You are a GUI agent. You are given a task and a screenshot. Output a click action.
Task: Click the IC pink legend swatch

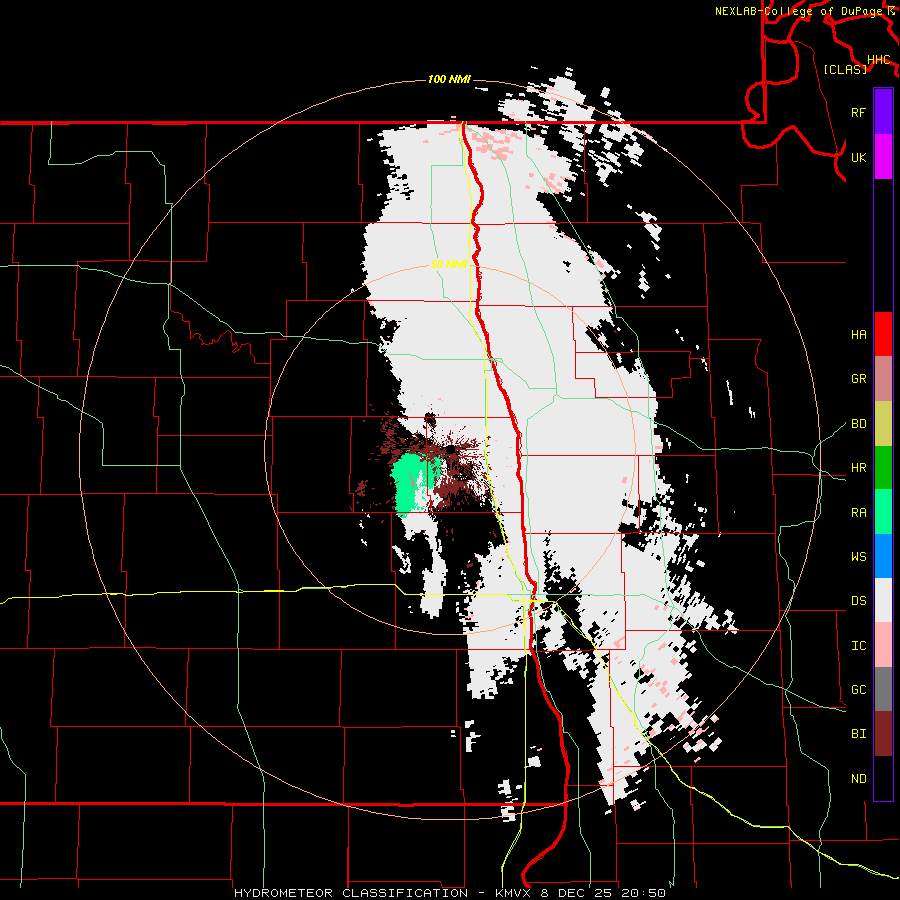click(883, 645)
